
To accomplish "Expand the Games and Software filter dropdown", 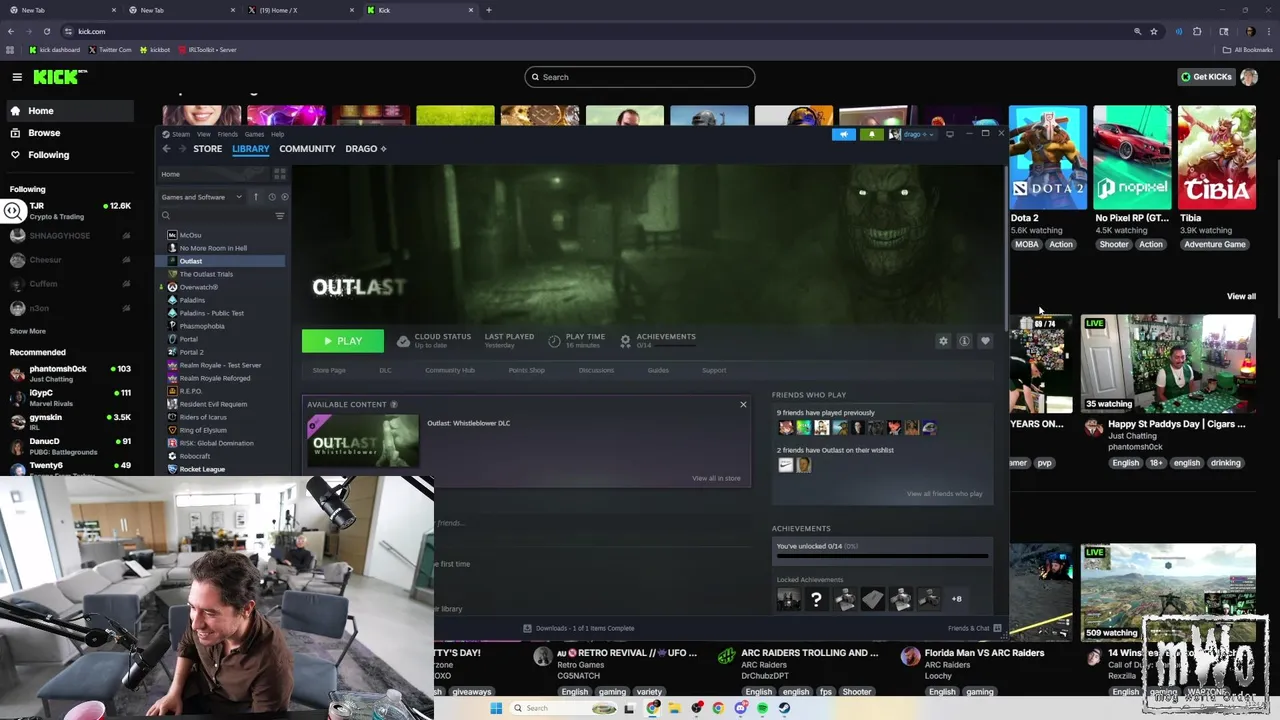I will [x=202, y=197].
